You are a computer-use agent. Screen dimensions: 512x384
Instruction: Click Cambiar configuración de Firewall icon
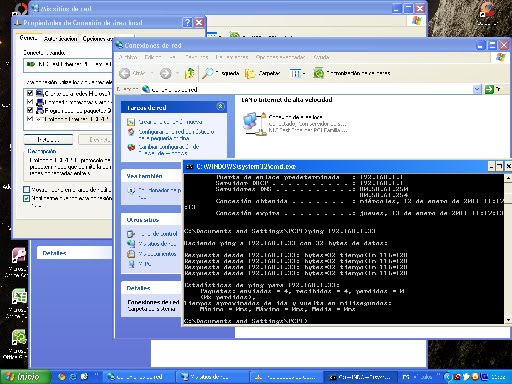(131, 147)
